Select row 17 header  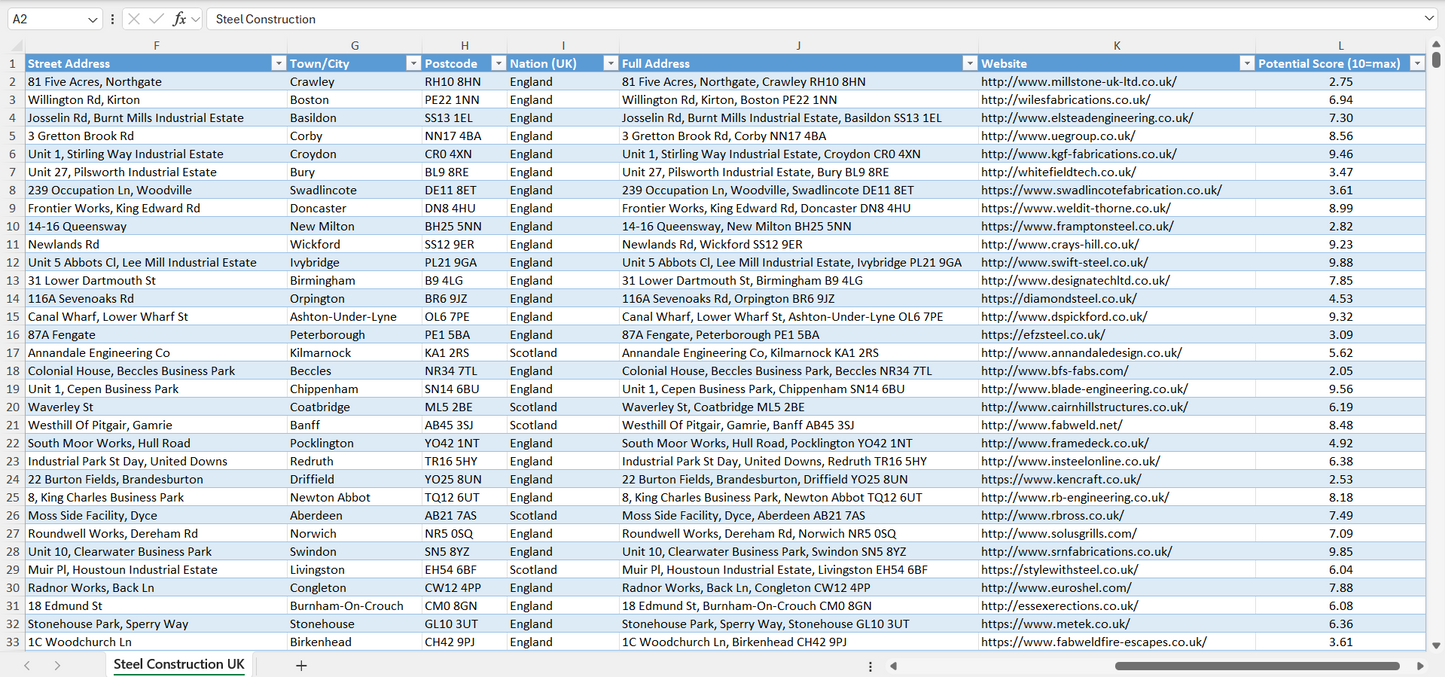[13, 353]
